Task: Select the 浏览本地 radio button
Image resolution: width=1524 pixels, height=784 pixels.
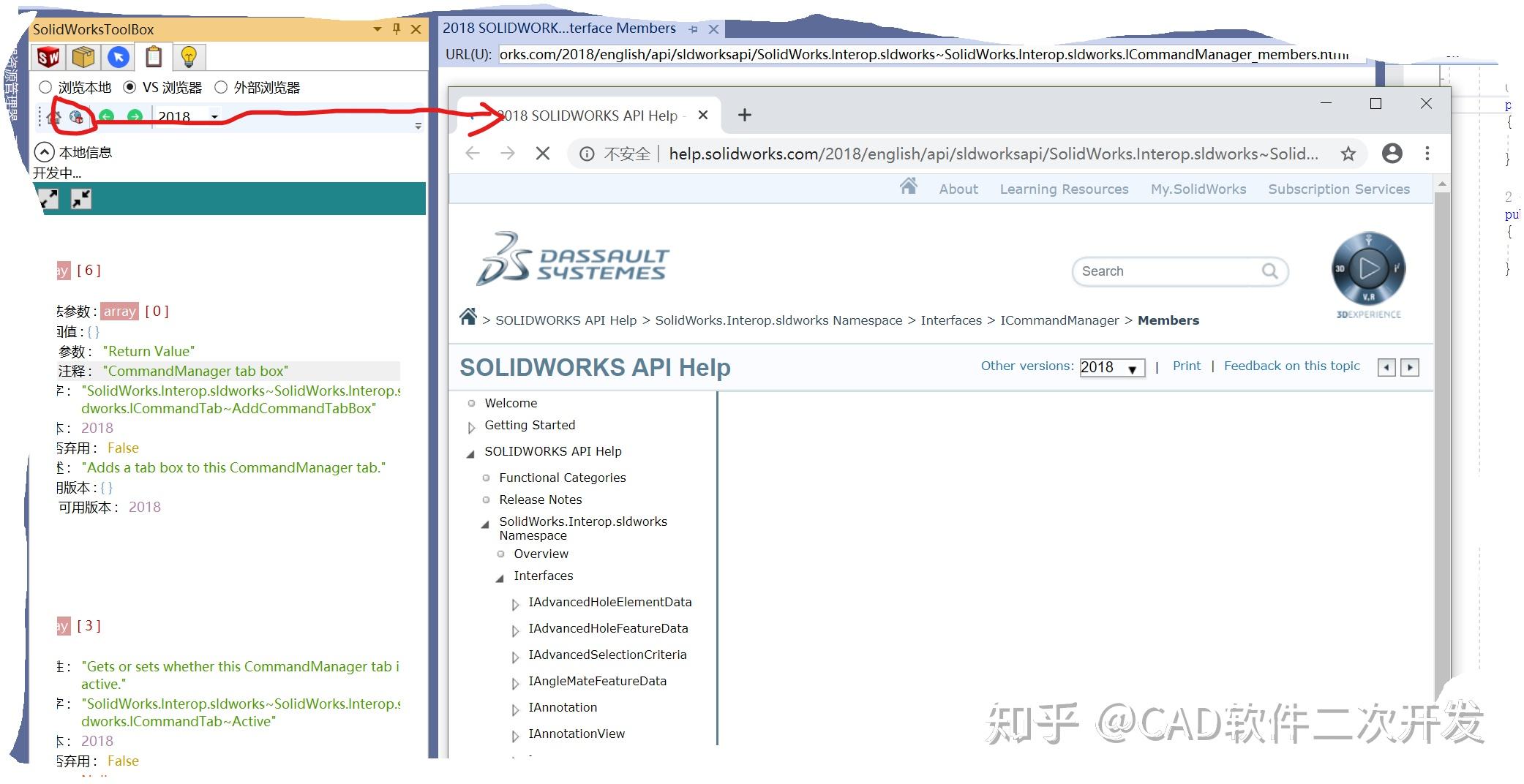Action: point(45,87)
